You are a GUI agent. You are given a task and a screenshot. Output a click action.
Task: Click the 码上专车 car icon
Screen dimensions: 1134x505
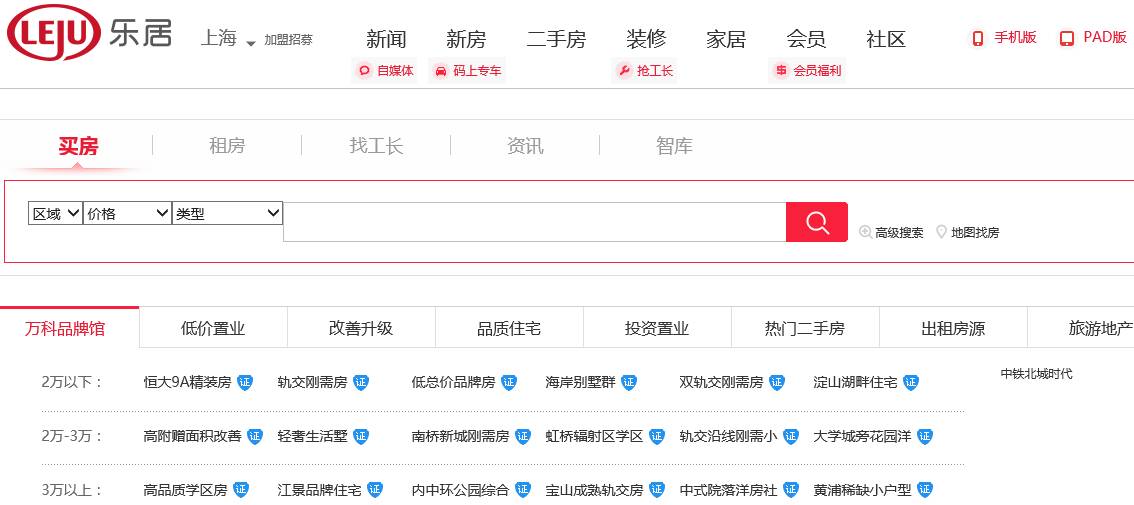(441, 71)
